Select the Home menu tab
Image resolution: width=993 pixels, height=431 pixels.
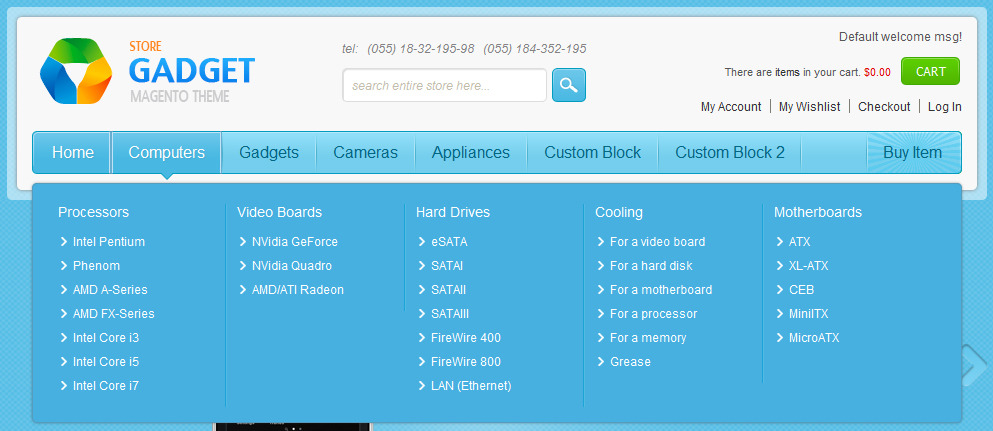click(73, 153)
